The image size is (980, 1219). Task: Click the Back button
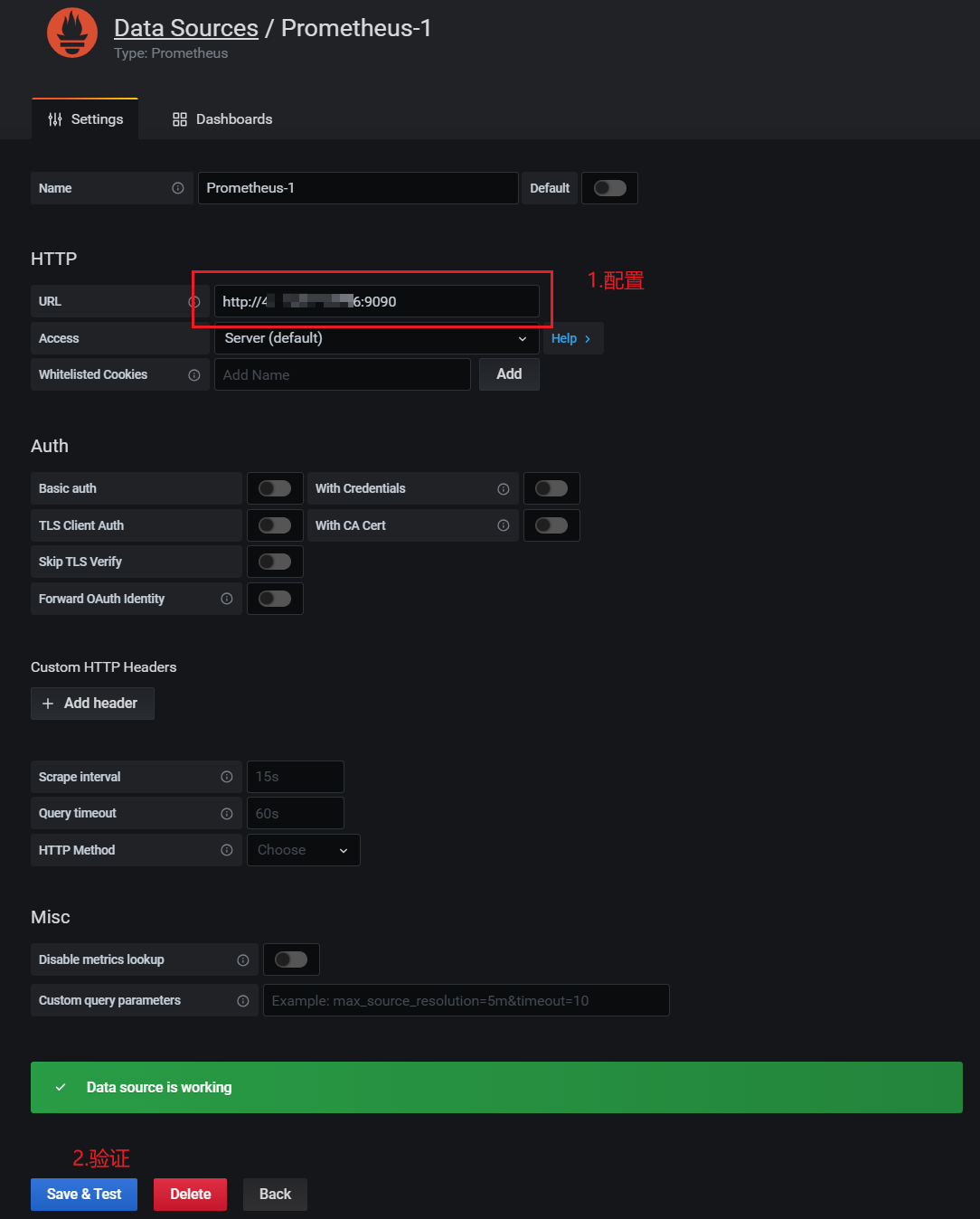[275, 1195]
